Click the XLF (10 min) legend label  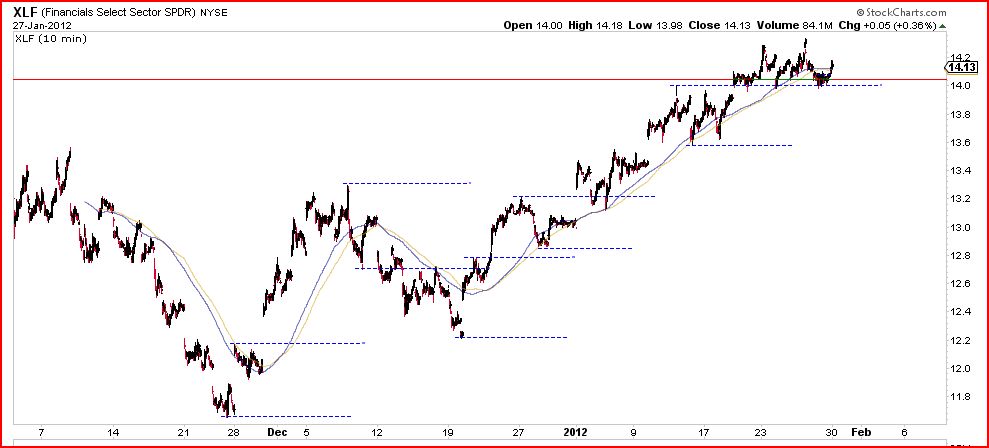pos(52,39)
